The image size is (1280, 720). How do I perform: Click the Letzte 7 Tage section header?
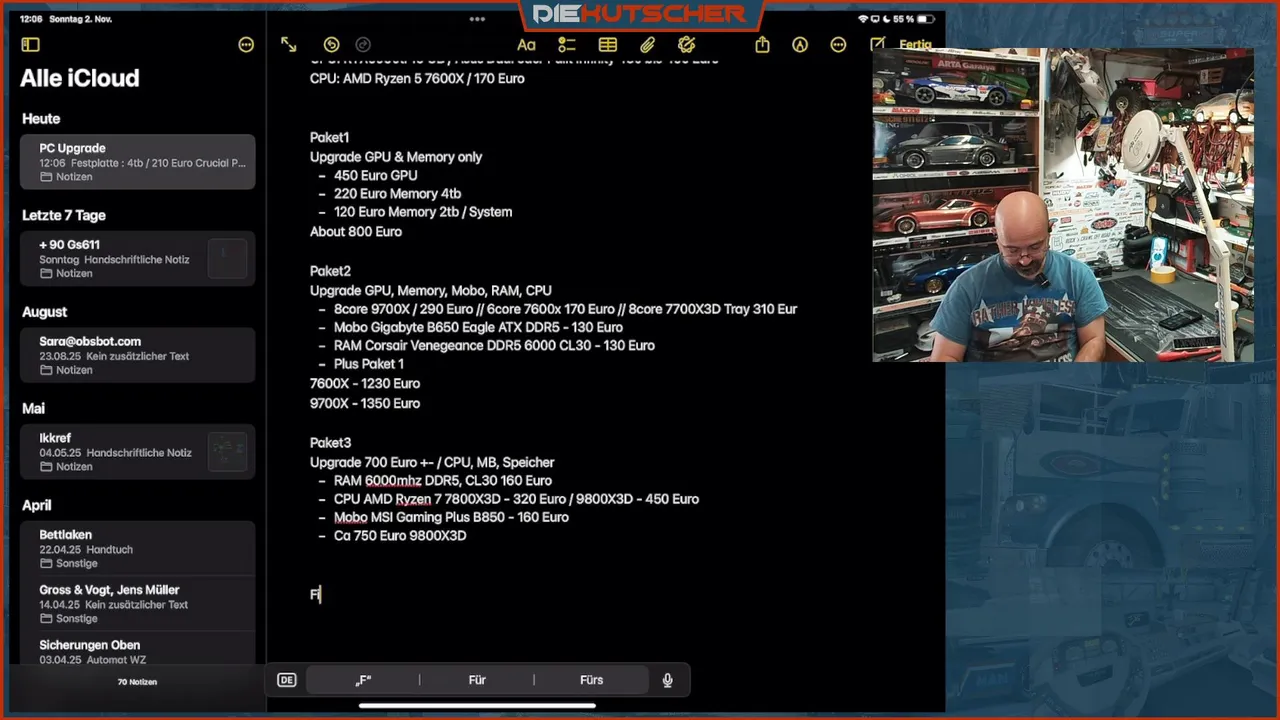(64, 216)
